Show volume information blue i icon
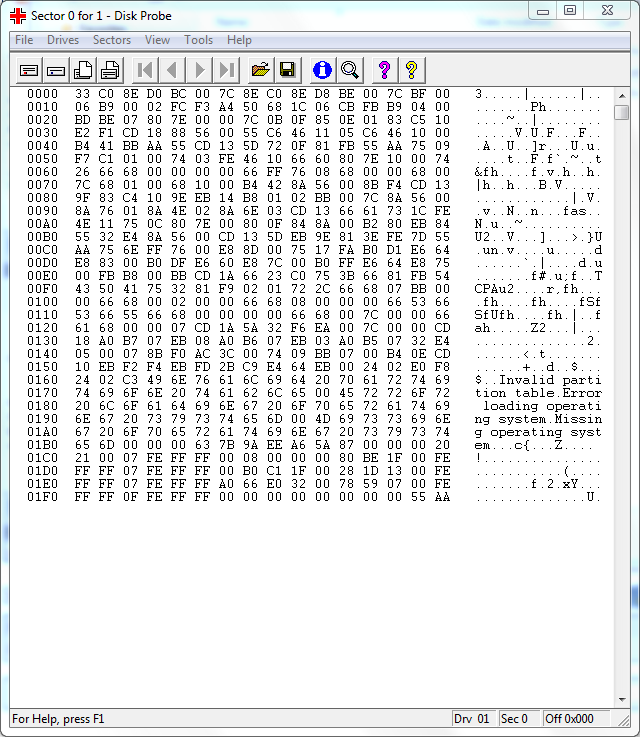The width and height of the screenshot is (640, 737). [x=322, y=71]
